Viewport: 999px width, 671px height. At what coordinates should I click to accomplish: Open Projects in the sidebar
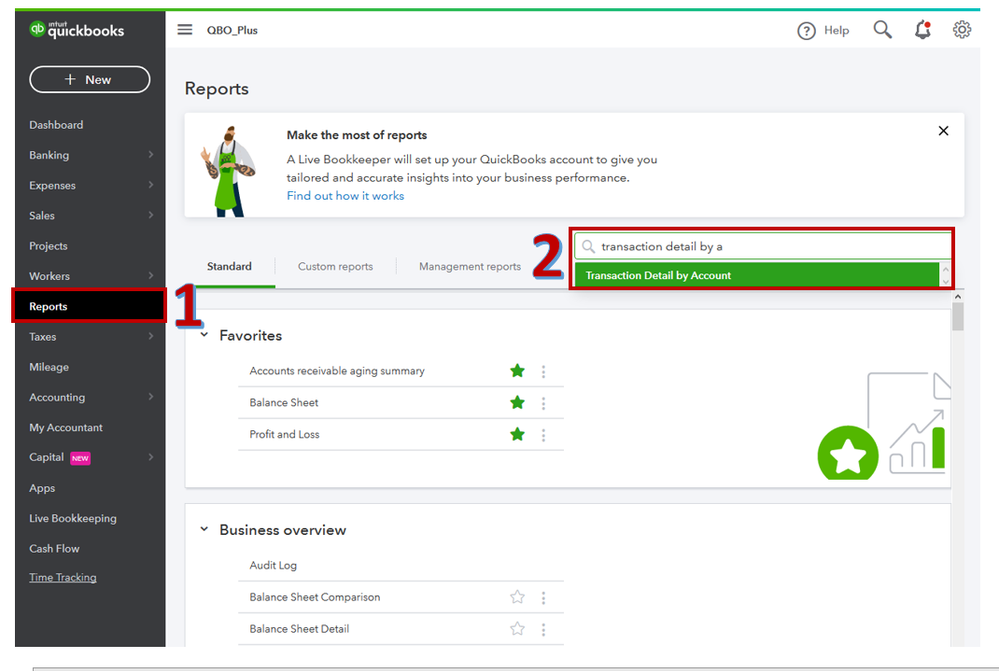(48, 246)
